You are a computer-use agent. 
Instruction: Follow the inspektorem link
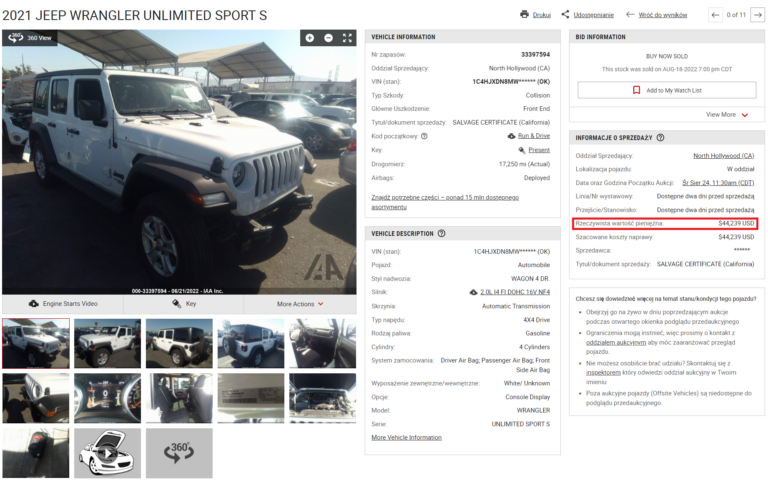[603, 373]
